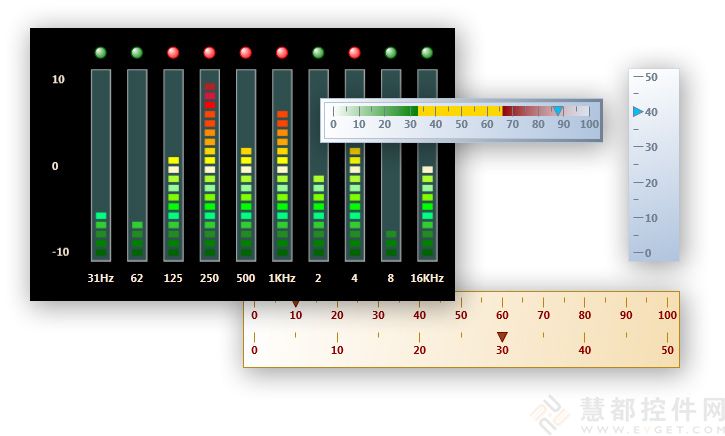The width and height of the screenshot is (725, 436).
Task: Click the 250 band level meter
Action: [209, 165]
